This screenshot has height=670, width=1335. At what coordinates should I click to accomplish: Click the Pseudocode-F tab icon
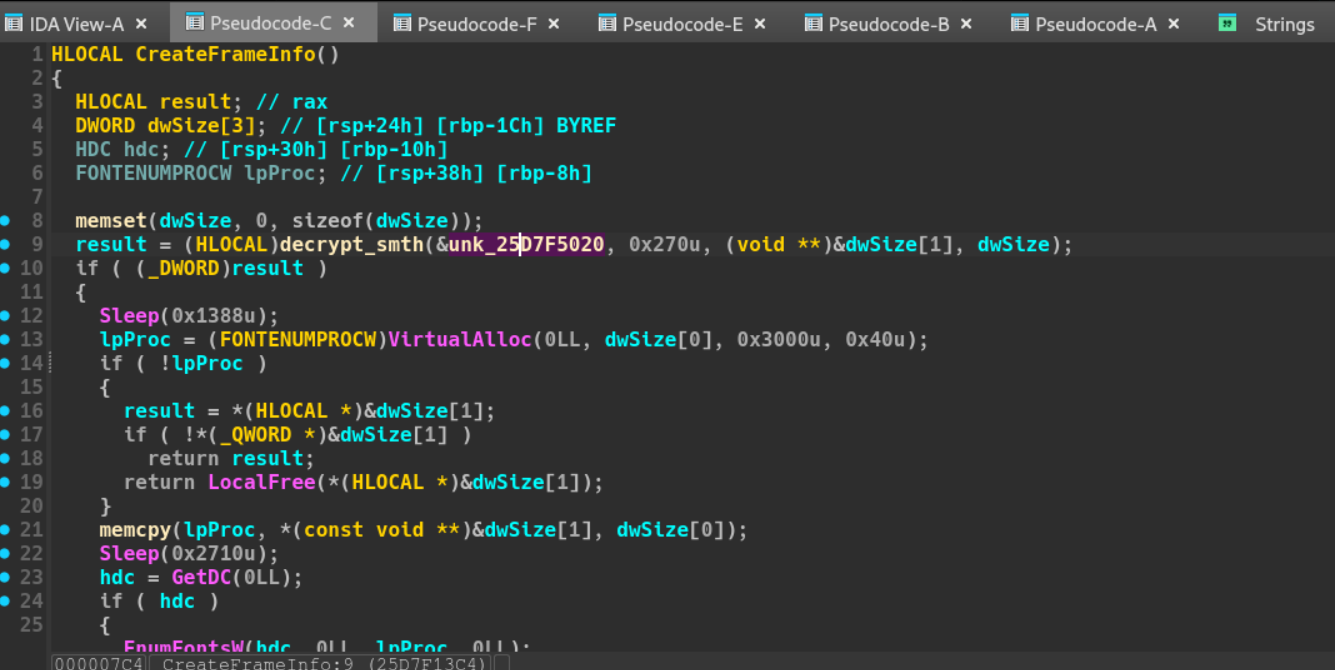point(402,24)
